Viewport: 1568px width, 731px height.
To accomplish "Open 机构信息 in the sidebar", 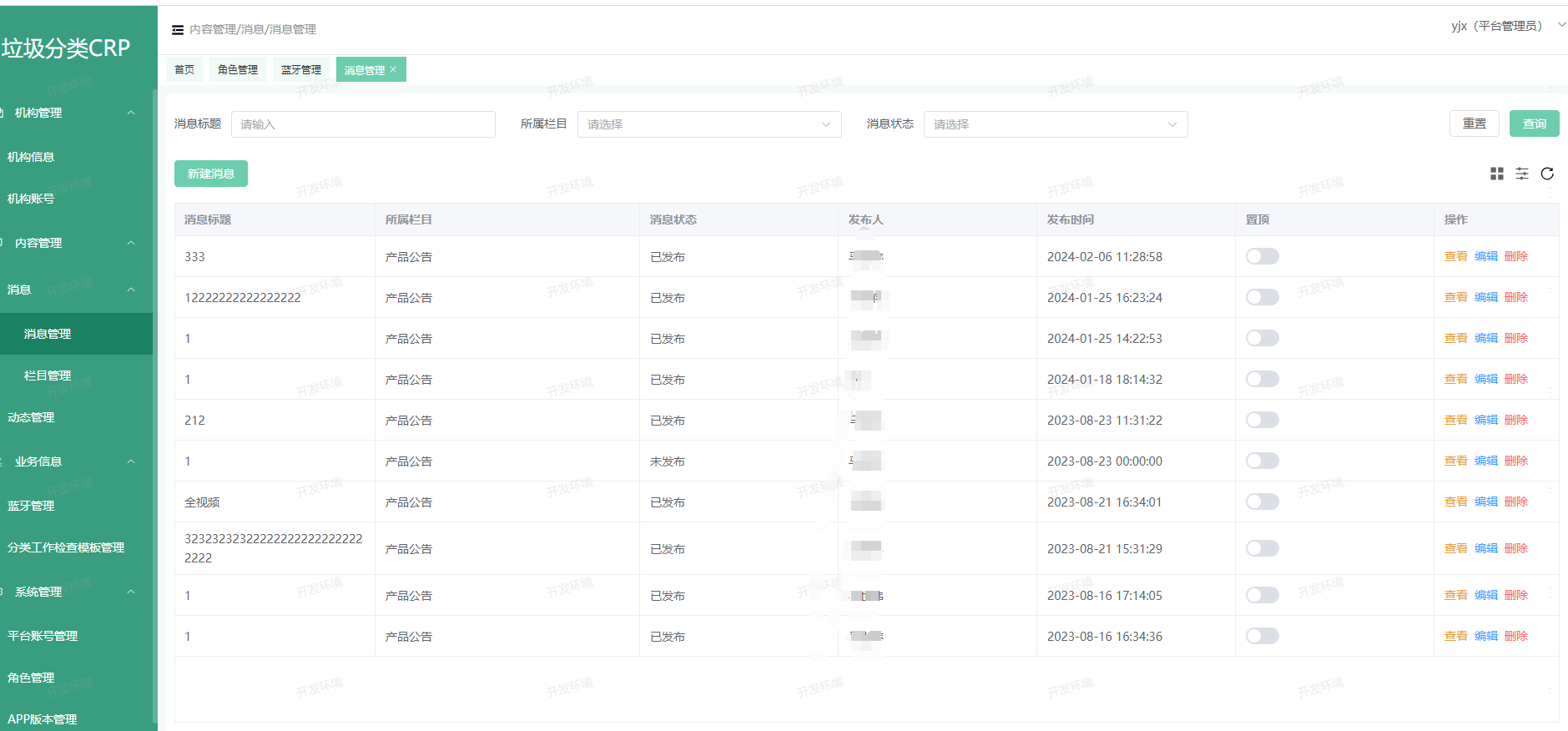I will [x=31, y=157].
